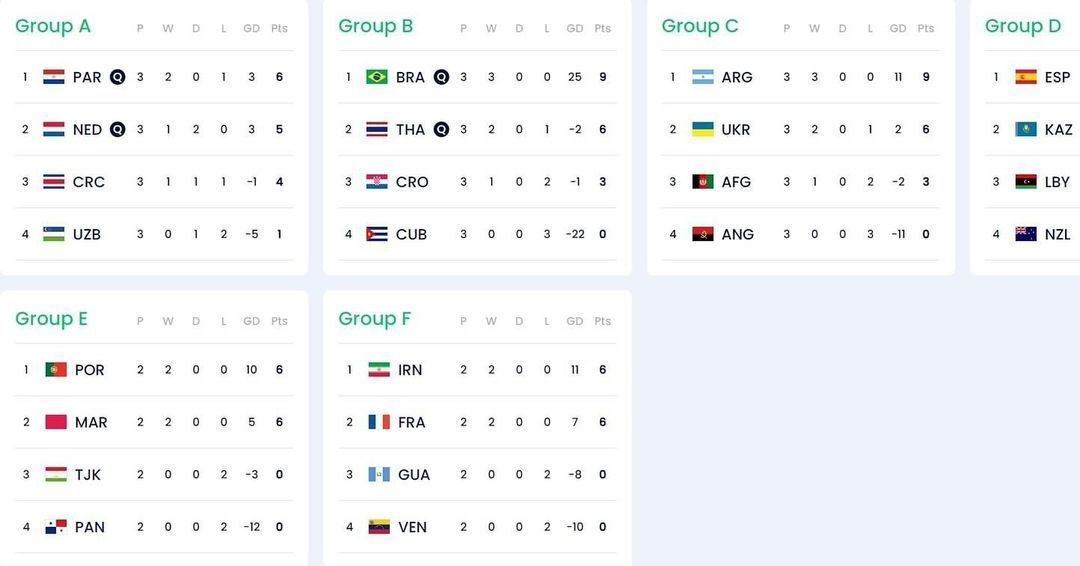Select the Group F title

coord(375,319)
